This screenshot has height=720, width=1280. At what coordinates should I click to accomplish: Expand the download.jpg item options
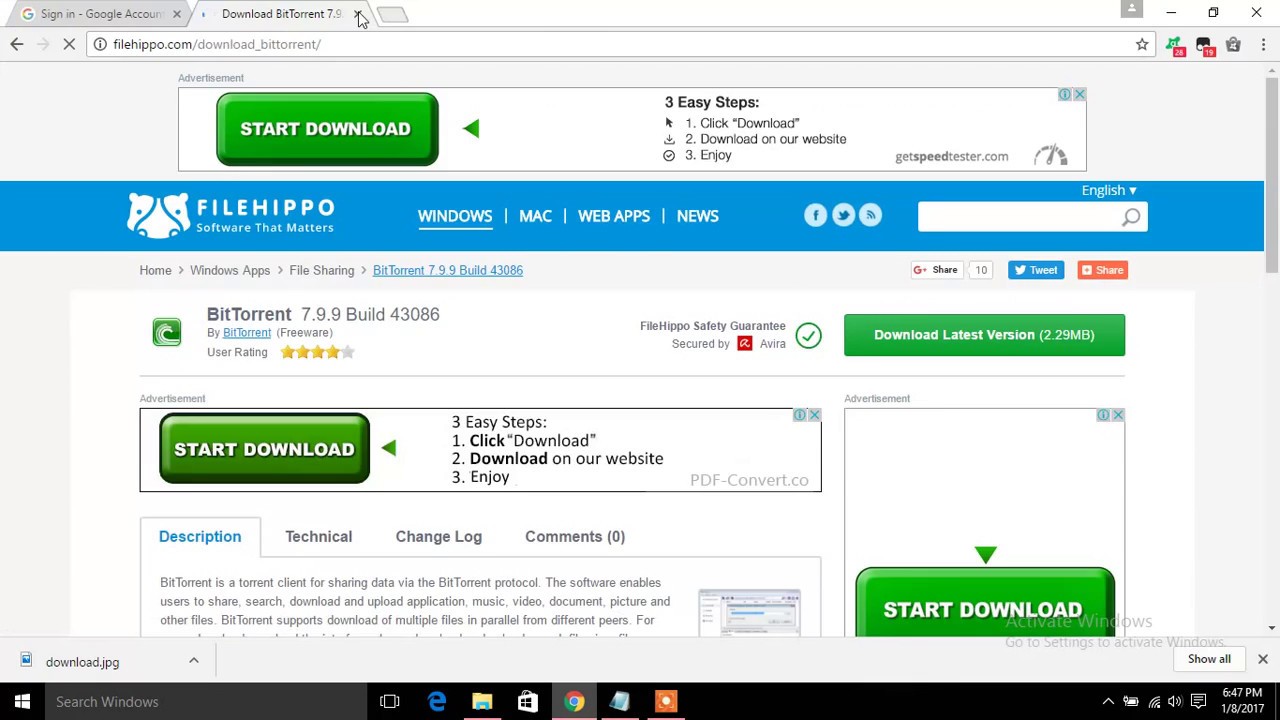click(x=194, y=661)
